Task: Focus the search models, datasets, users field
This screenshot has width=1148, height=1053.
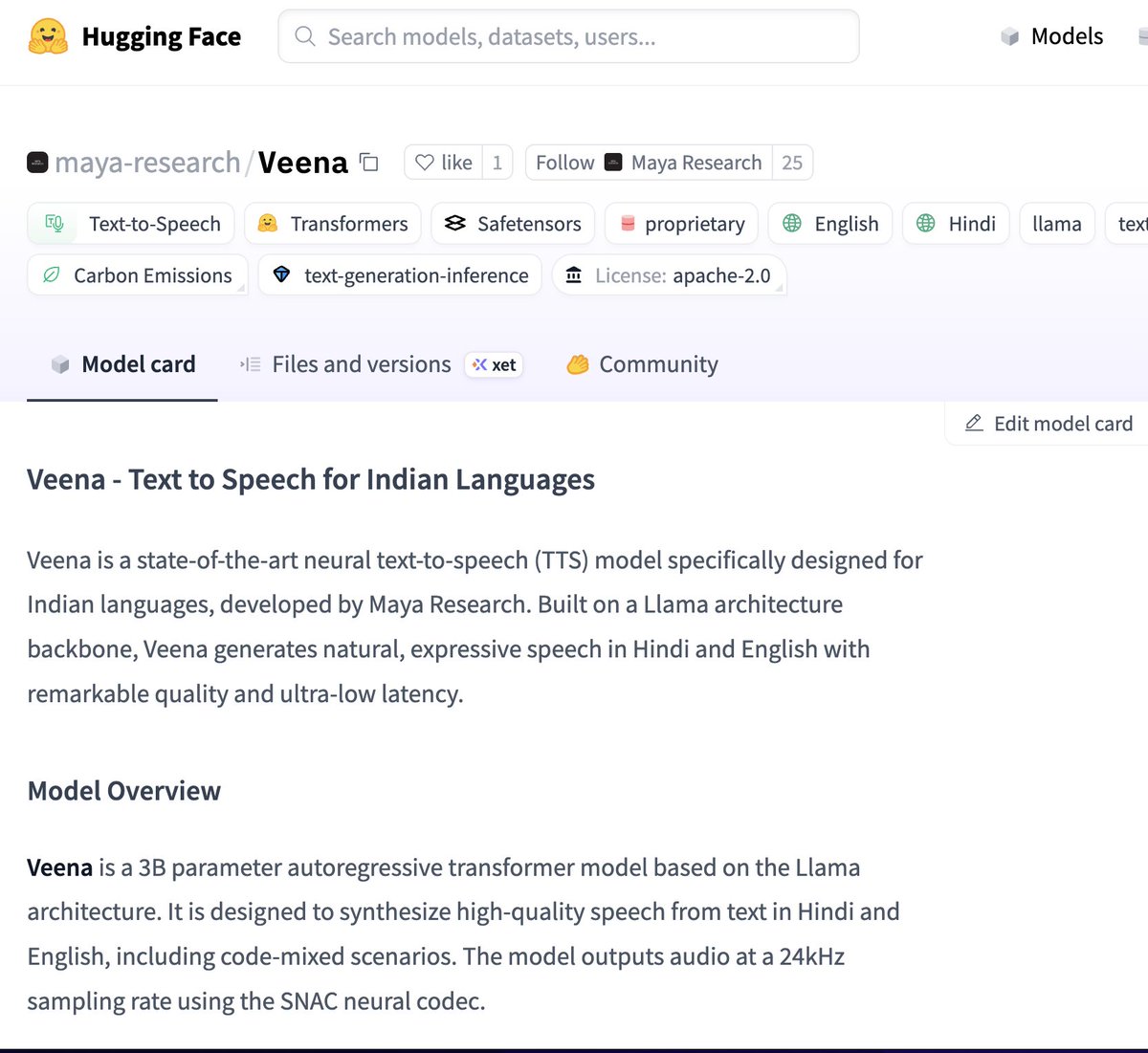Action: [568, 36]
